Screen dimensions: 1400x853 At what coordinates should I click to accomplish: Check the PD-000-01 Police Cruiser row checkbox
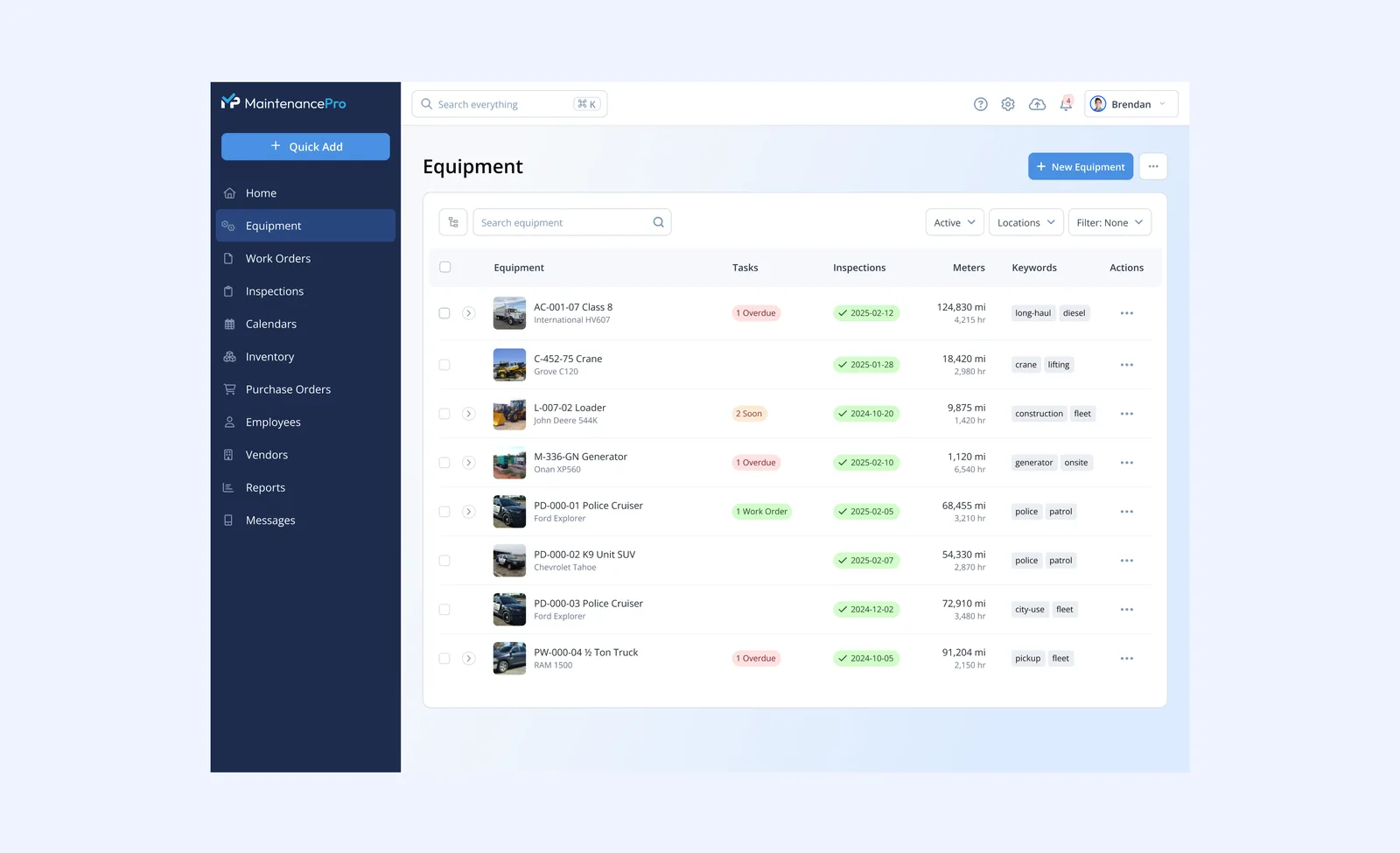click(x=444, y=512)
